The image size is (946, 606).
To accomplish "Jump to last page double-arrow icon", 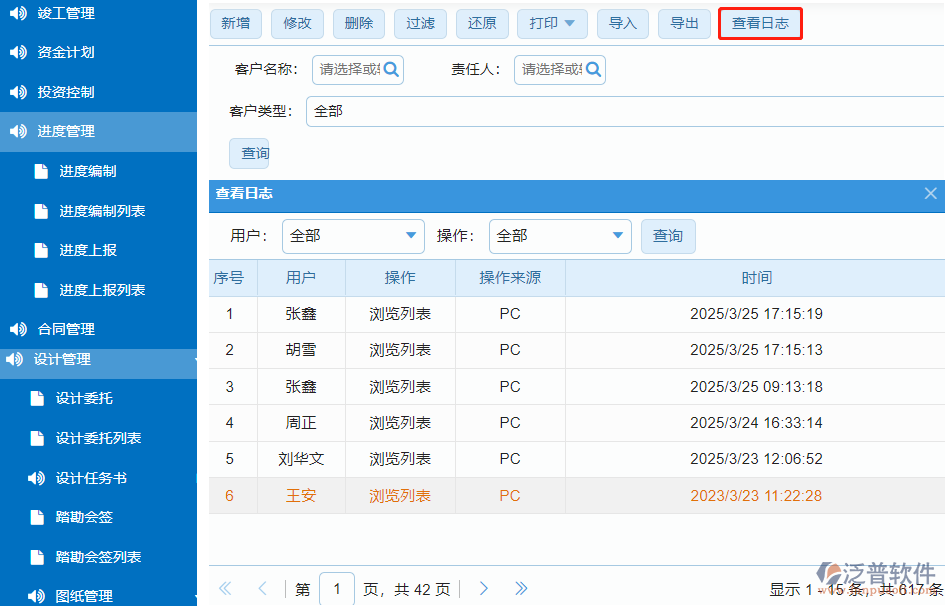I will [521, 589].
